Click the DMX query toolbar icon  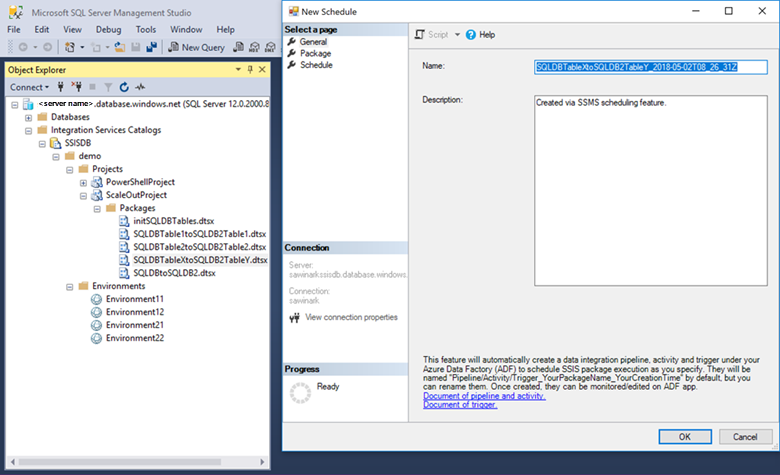(x=270, y=47)
